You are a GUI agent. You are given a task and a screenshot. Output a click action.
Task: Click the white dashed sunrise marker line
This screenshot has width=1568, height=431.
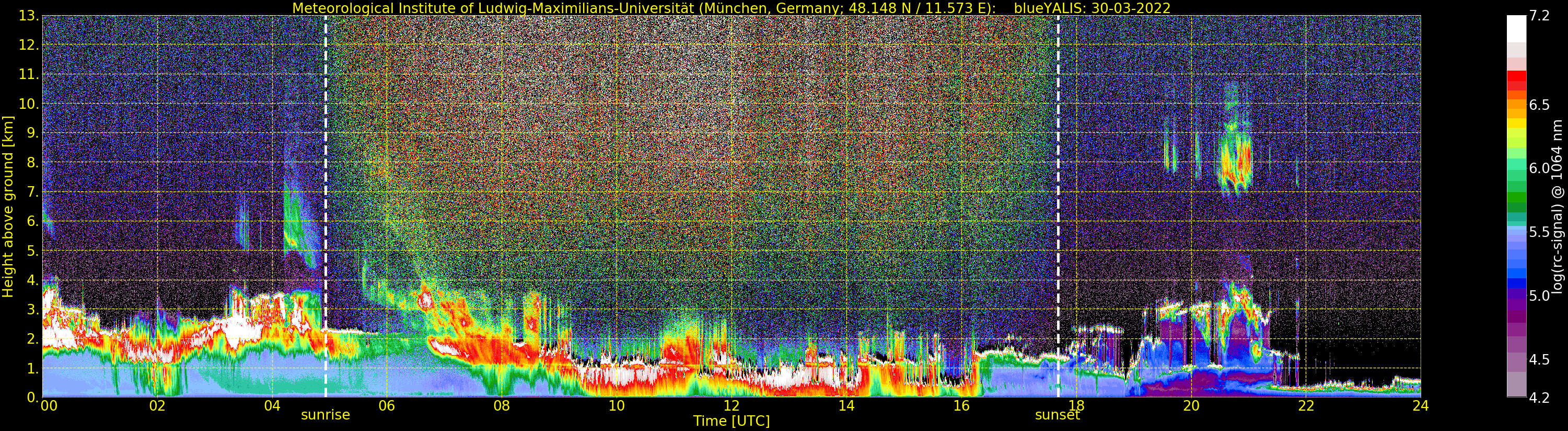pyautogui.click(x=326, y=206)
